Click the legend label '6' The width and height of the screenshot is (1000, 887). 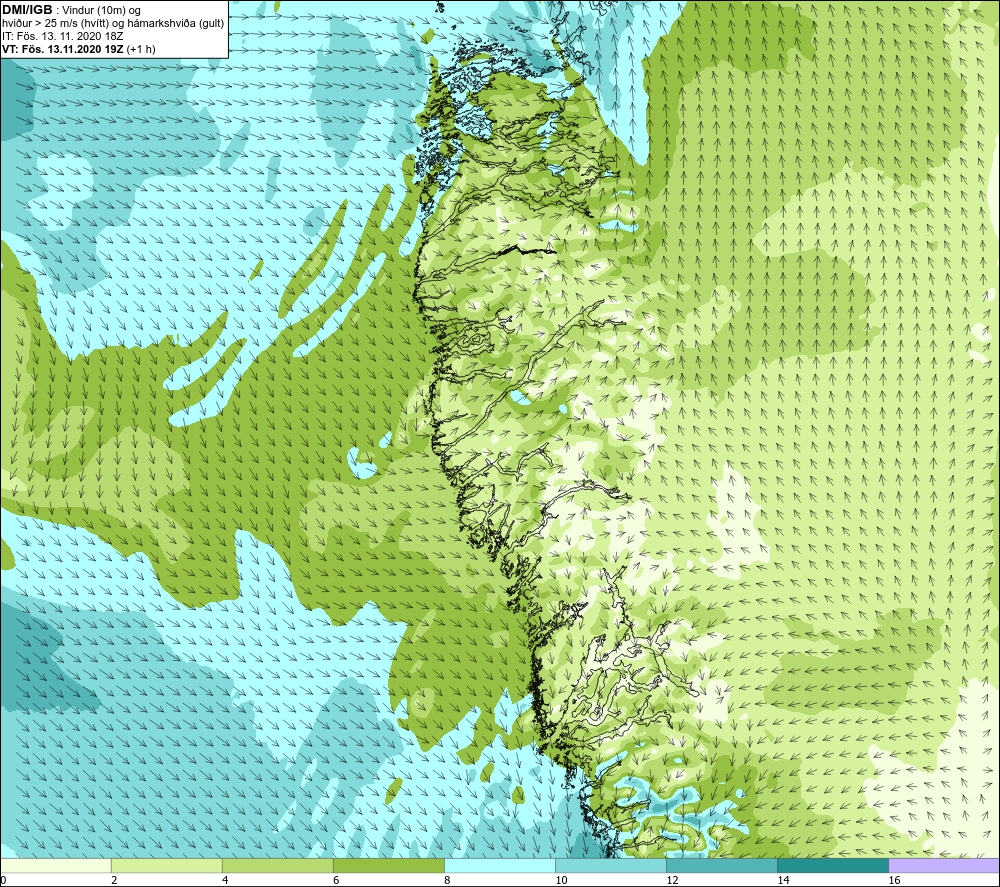point(336,881)
